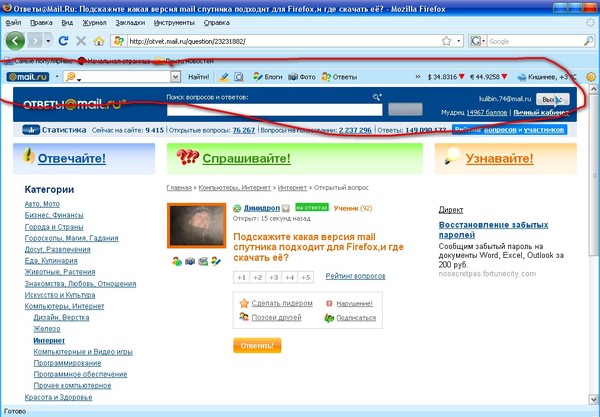Rate the question with +1
This screenshot has width=600, height=417.
[241, 277]
